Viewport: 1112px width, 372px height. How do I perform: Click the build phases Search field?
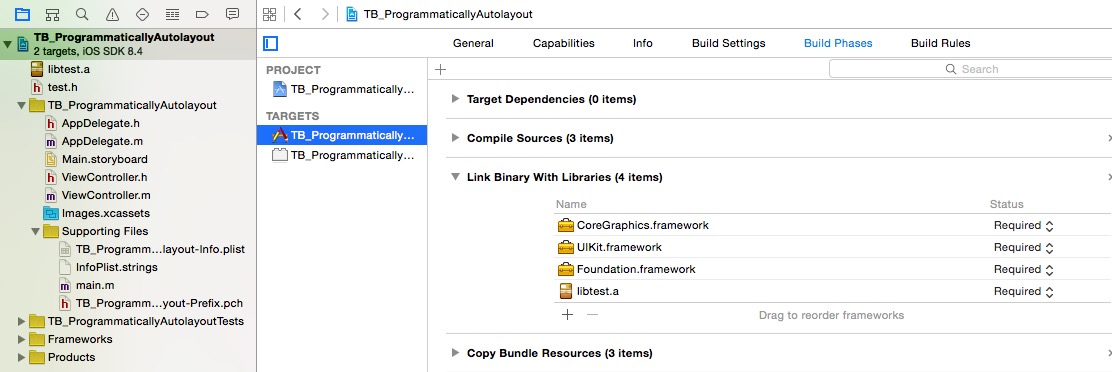(x=970, y=69)
